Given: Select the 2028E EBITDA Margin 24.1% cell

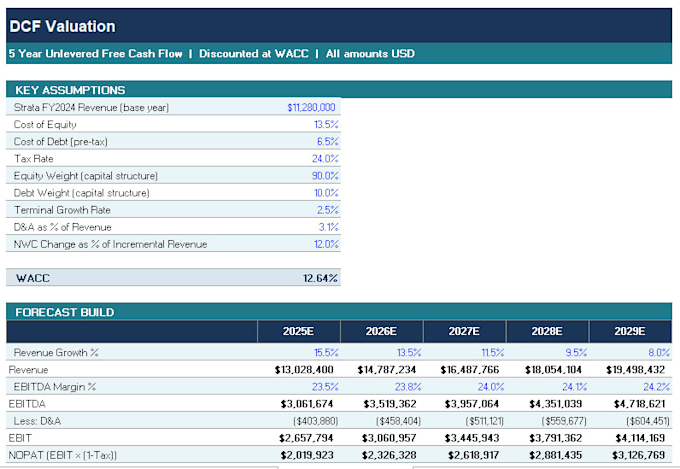Looking at the screenshot, I should 547,387.
